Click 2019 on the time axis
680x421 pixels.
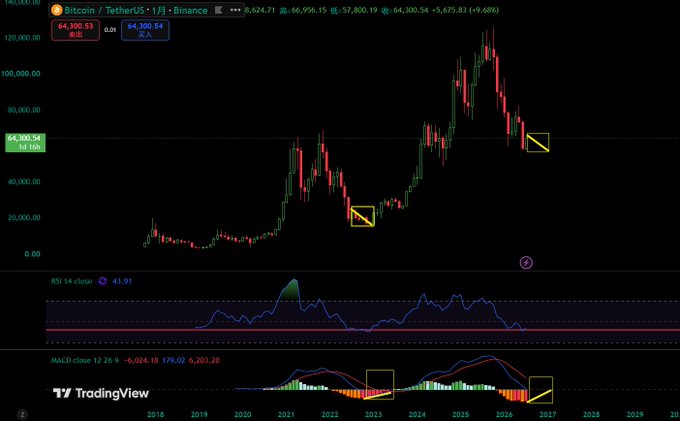pos(199,414)
